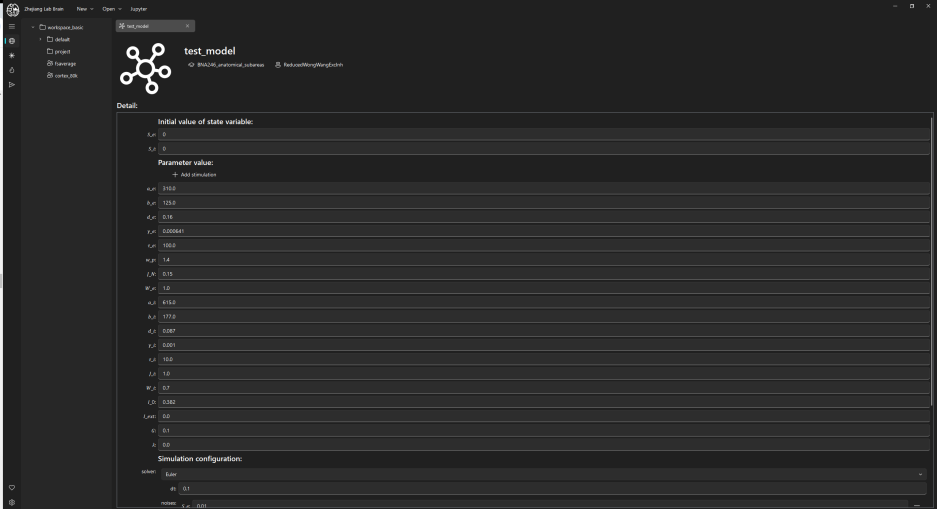Edit the W_e field showing 1.0
The image size is (937, 509).
tap(544, 288)
